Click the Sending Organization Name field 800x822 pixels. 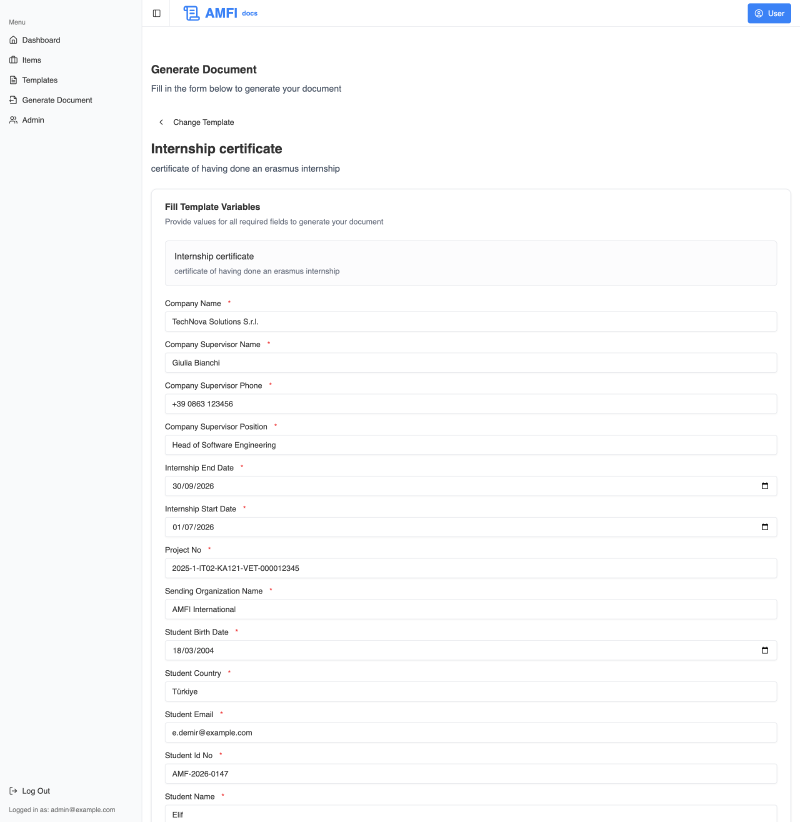[470, 609]
